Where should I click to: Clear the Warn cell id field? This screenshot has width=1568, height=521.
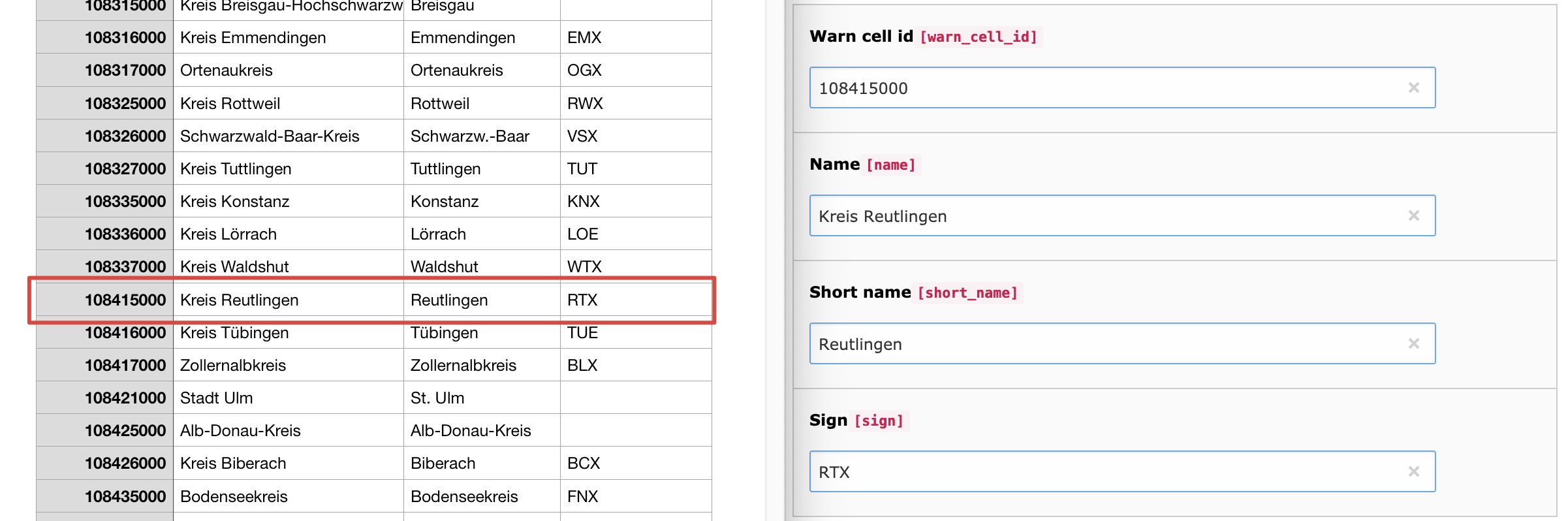tap(1413, 87)
